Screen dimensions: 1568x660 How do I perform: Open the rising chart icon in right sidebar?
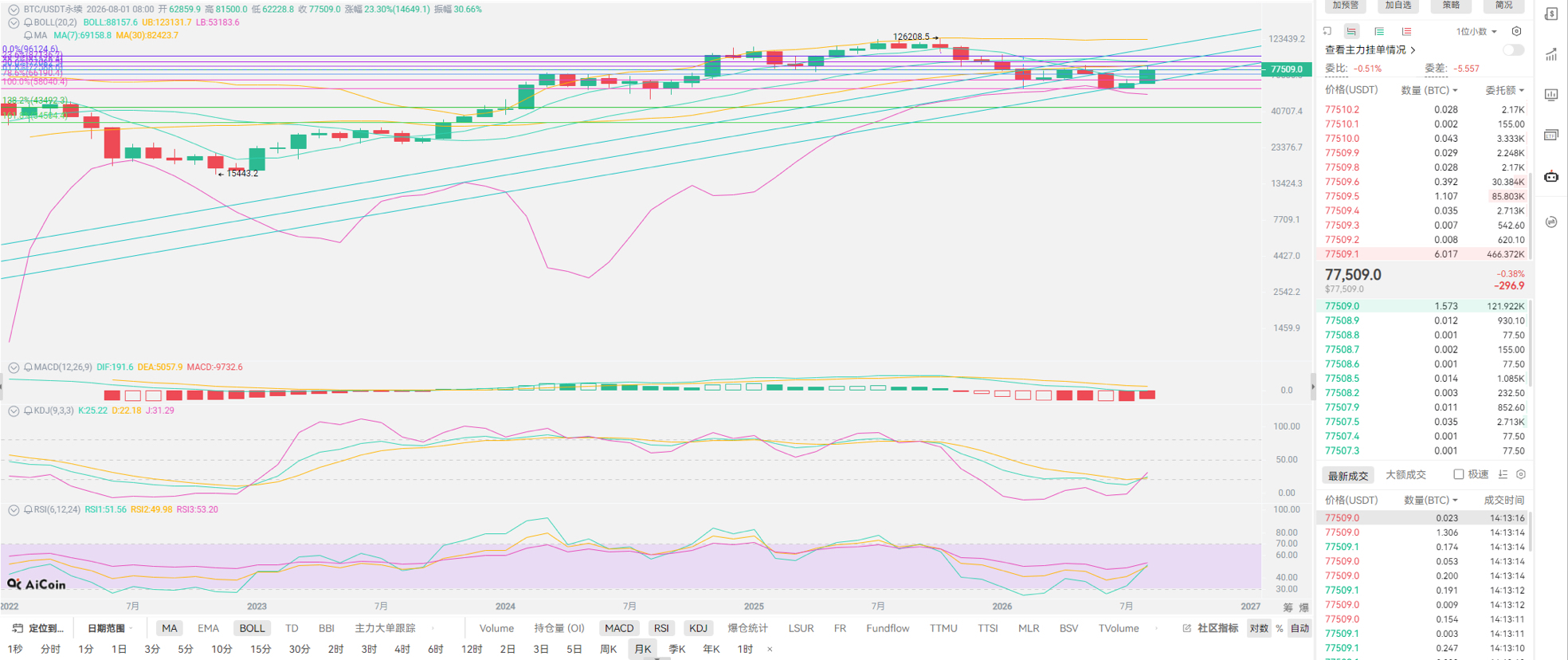1551,55
